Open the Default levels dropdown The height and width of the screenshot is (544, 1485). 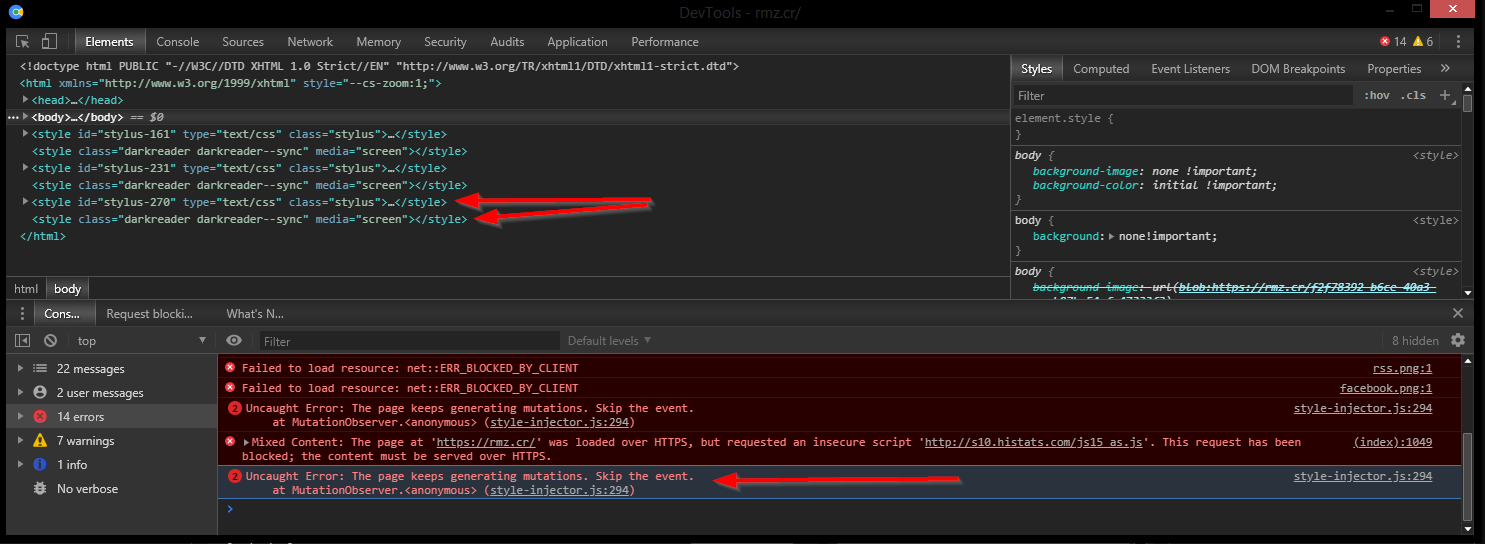point(608,340)
